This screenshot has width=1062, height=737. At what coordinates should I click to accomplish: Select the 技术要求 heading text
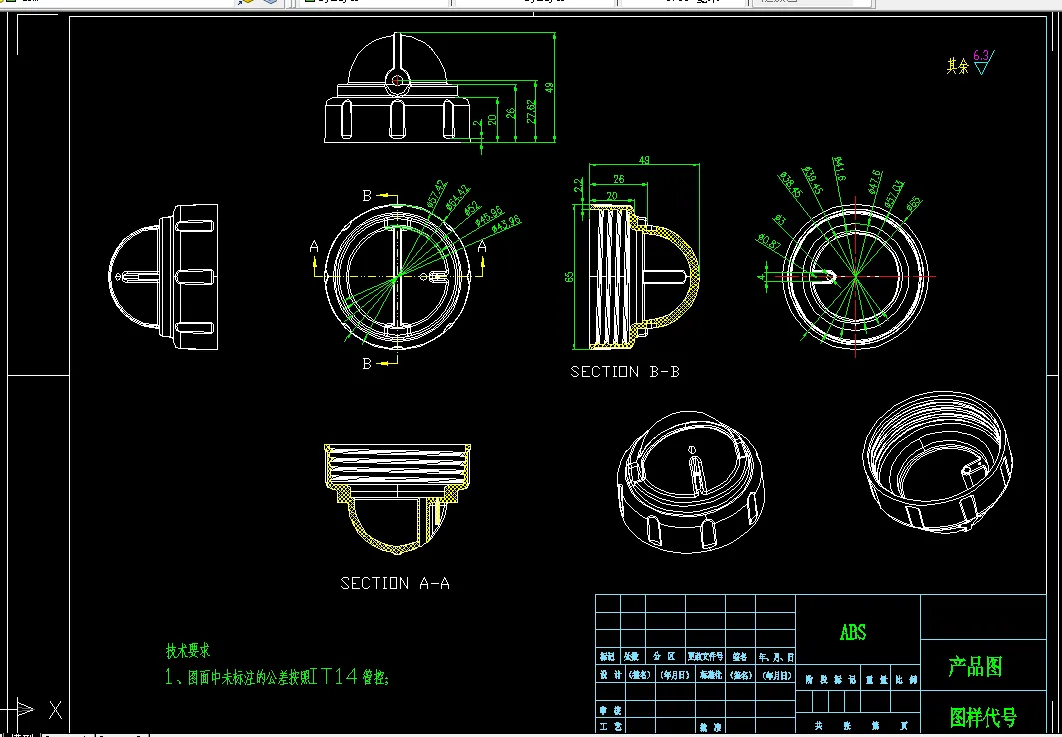(188, 651)
